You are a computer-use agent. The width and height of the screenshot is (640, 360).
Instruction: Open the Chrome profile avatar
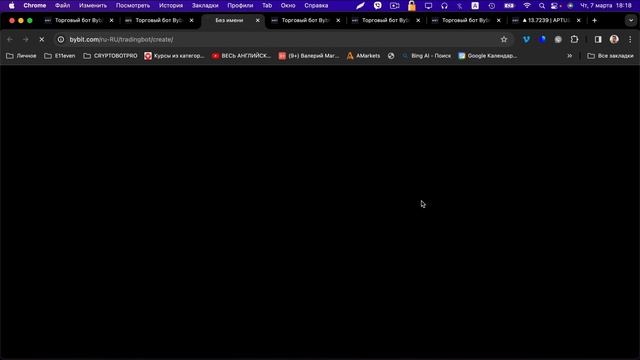pyautogui.click(x=614, y=40)
